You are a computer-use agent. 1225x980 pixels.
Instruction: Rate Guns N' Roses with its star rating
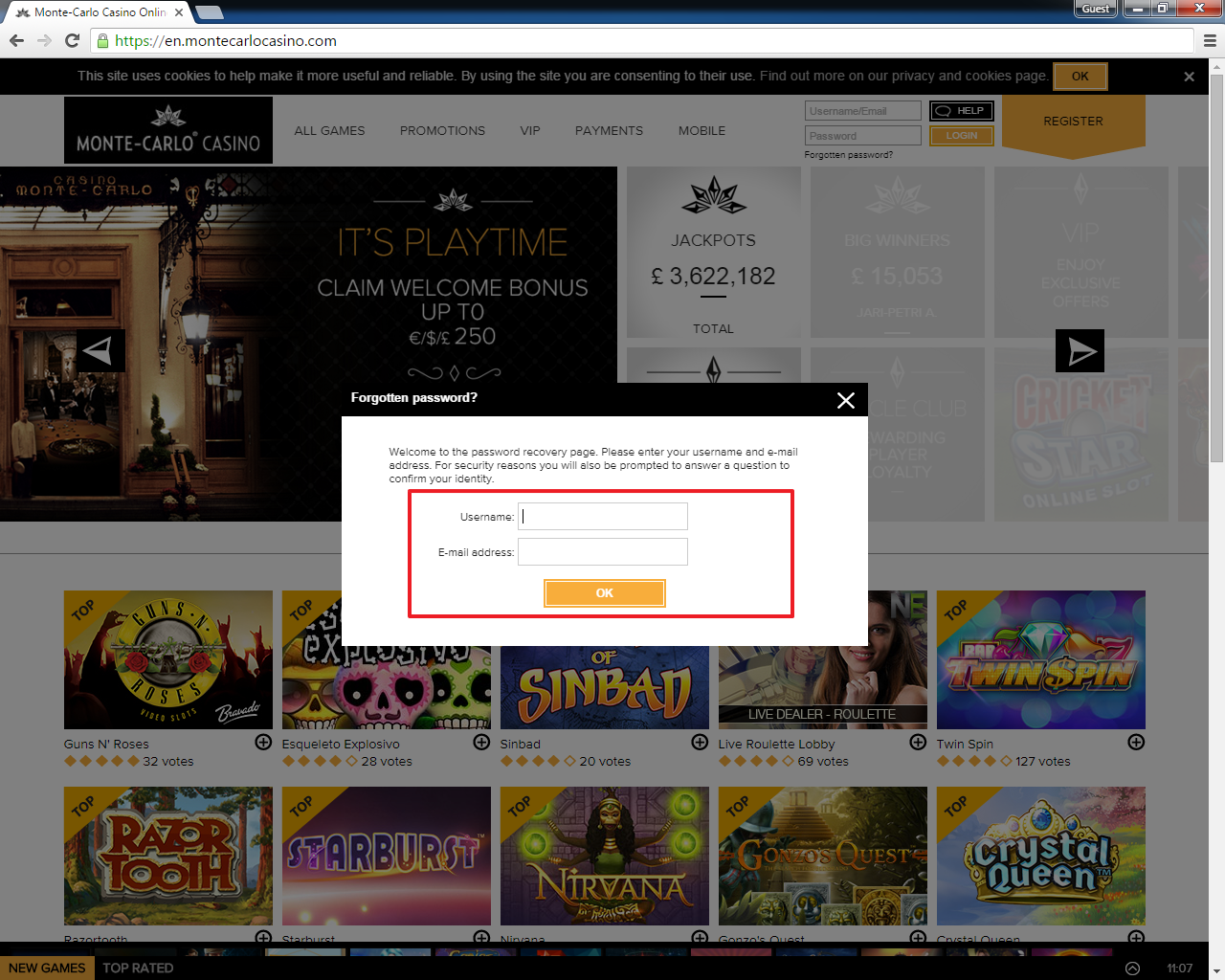tap(101, 762)
